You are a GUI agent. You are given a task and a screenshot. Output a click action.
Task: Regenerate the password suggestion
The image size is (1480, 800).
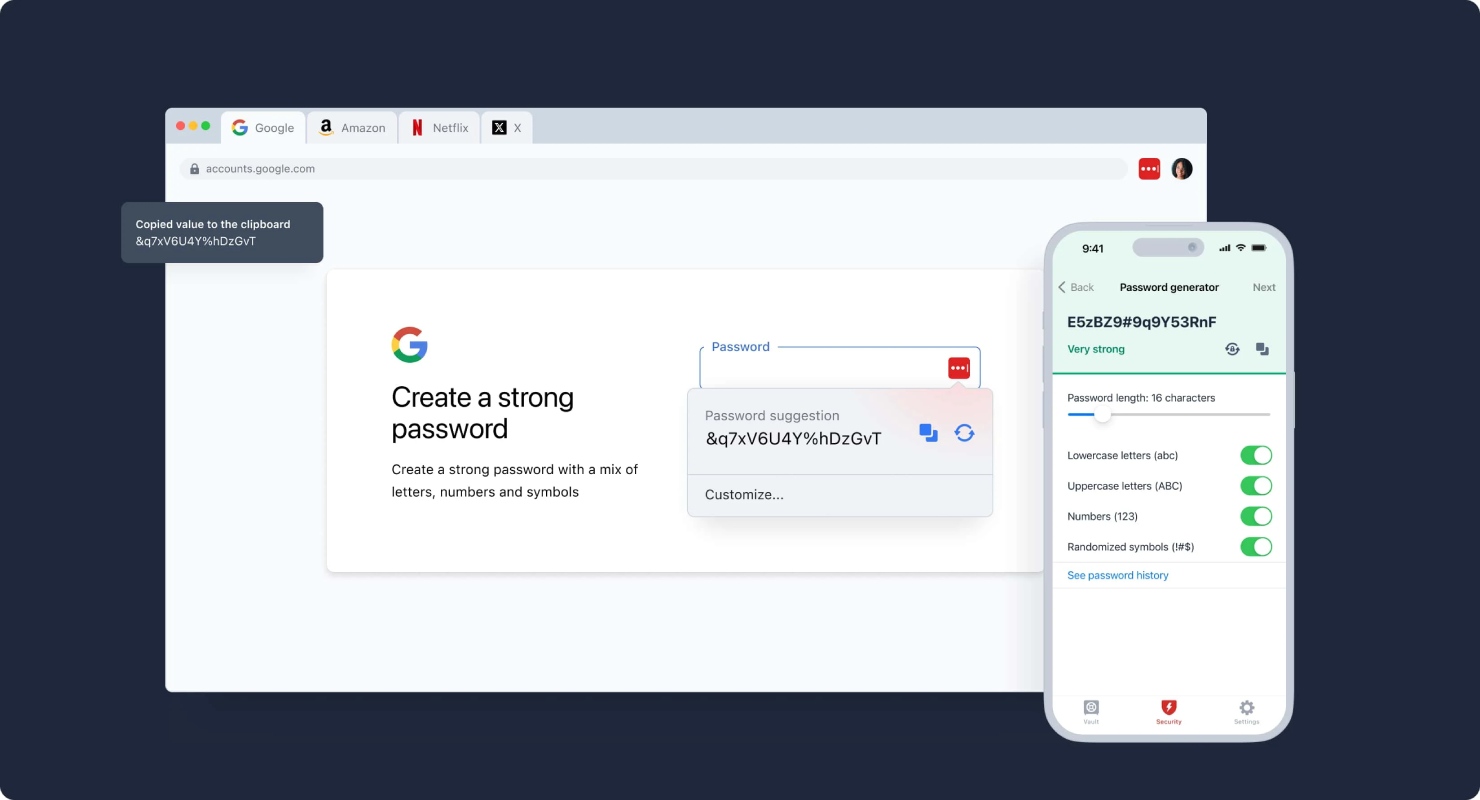pos(964,433)
